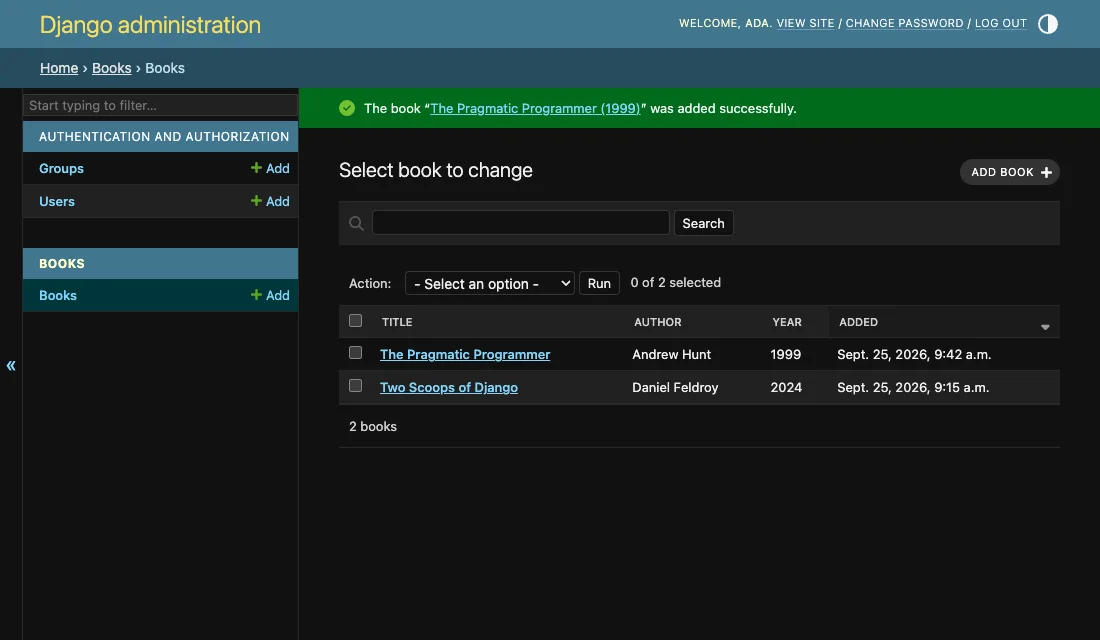Click the green success checkmark icon
This screenshot has width=1100, height=640.
pos(347,108)
